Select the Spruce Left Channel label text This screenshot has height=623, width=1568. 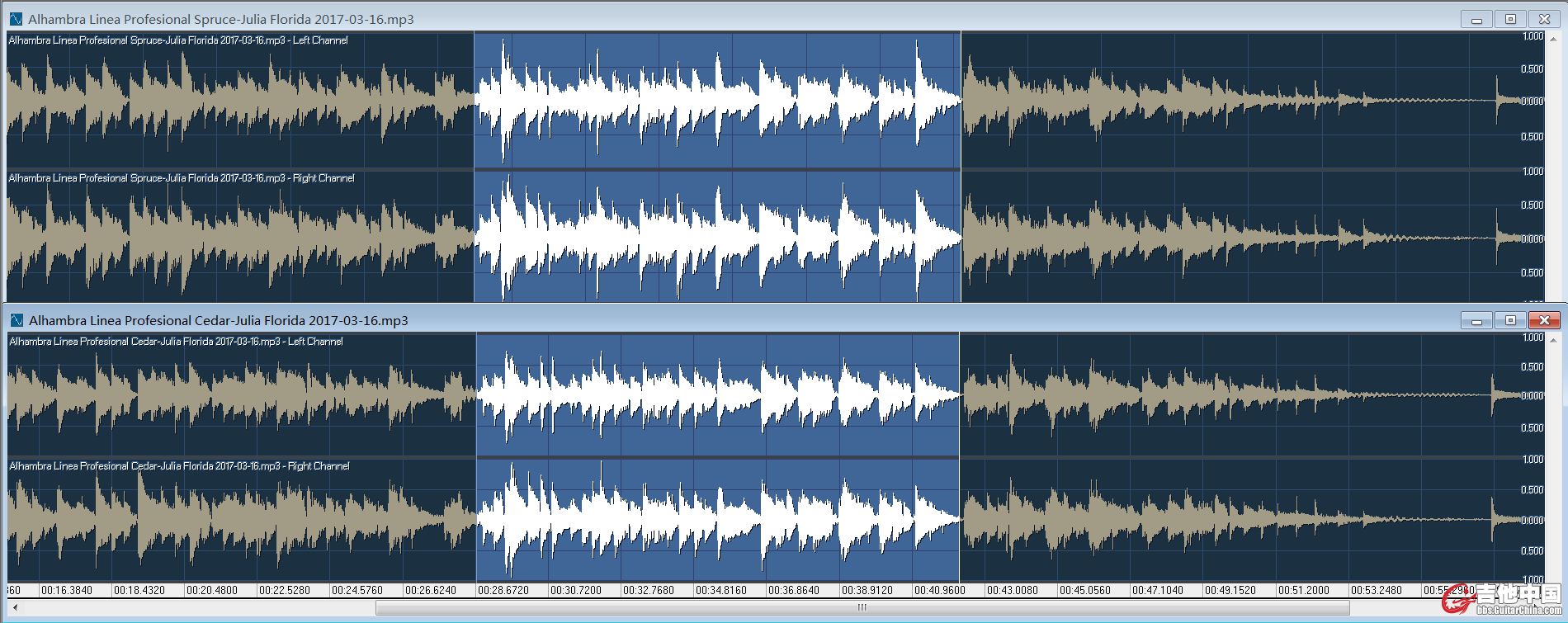click(178, 40)
